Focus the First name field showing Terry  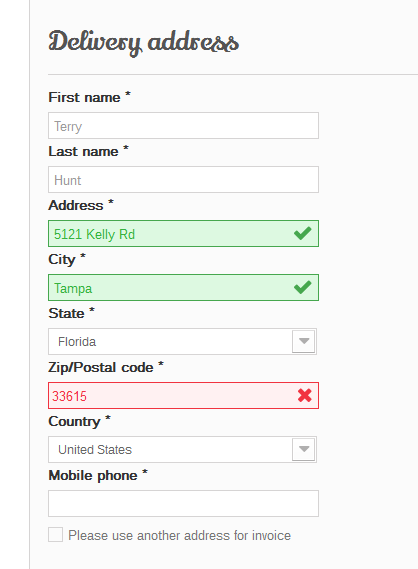pyautogui.click(x=184, y=126)
